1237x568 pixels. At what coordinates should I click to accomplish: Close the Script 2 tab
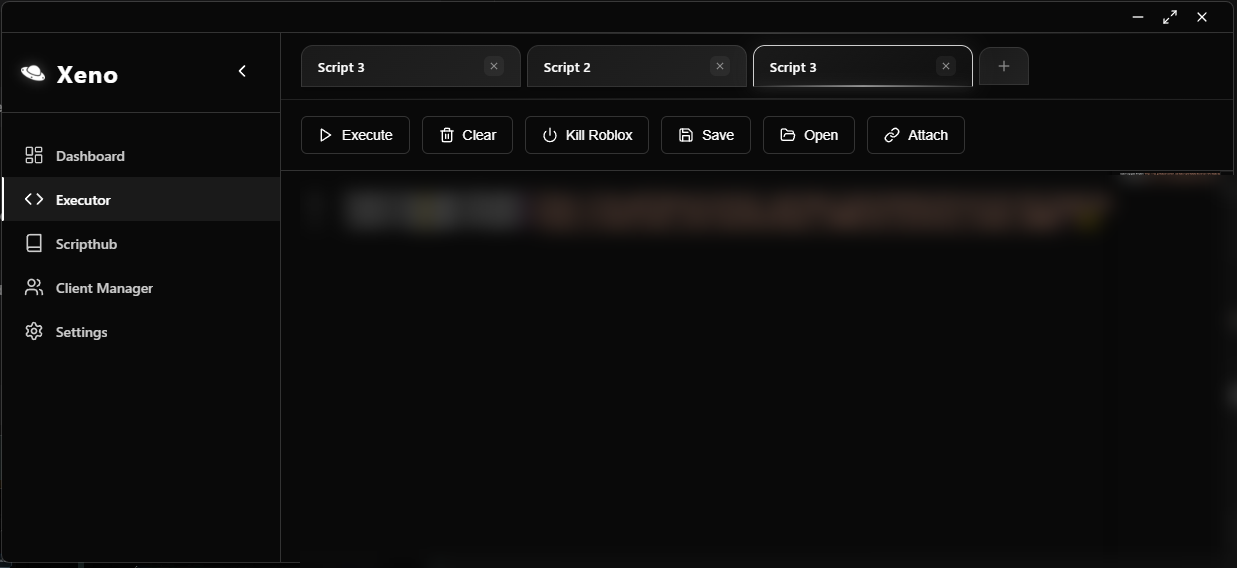click(x=720, y=66)
